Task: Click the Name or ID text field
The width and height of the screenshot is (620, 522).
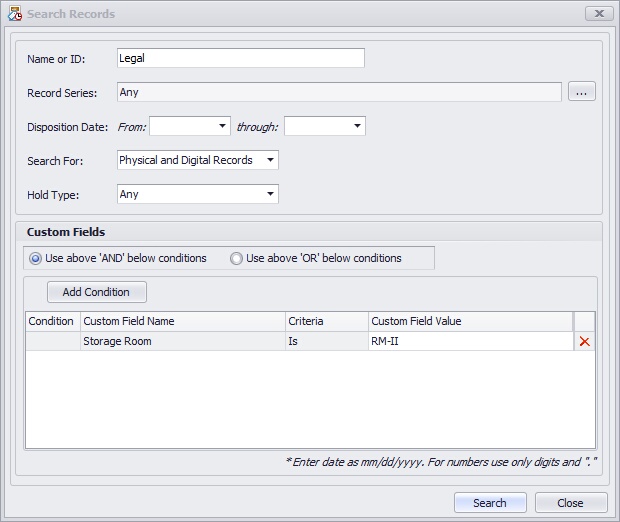Action: pos(240,58)
